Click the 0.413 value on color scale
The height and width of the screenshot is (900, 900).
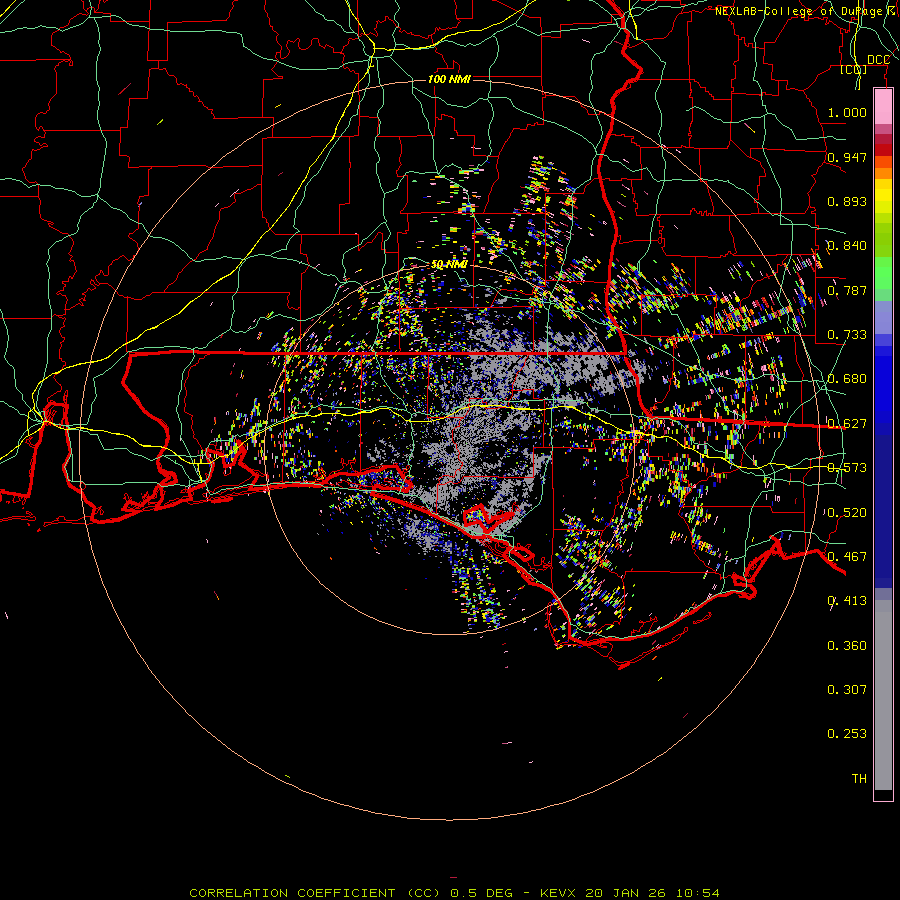pos(847,601)
